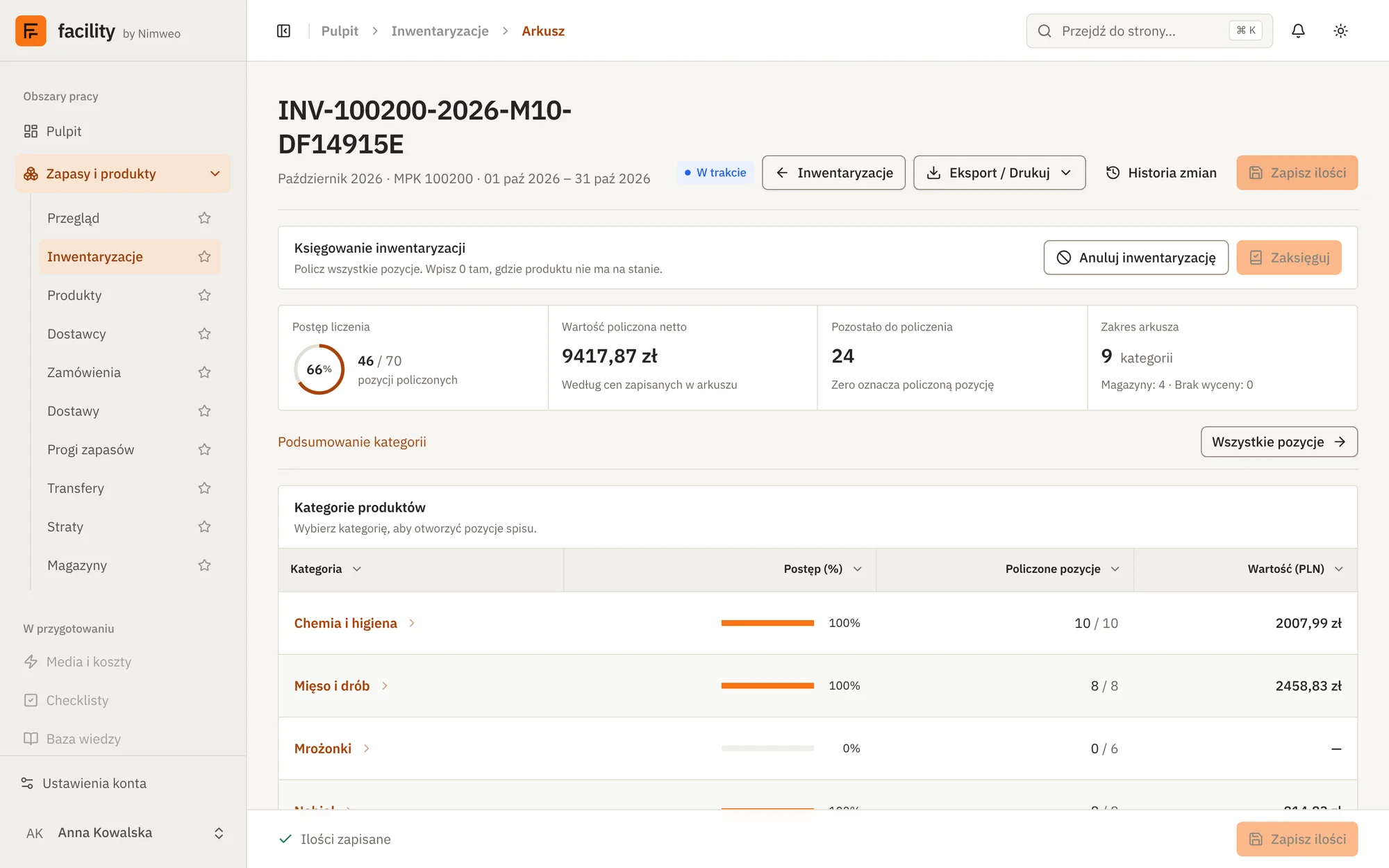Sort by Wartość (PLN) column
1389x868 pixels.
tap(1295, 569)
